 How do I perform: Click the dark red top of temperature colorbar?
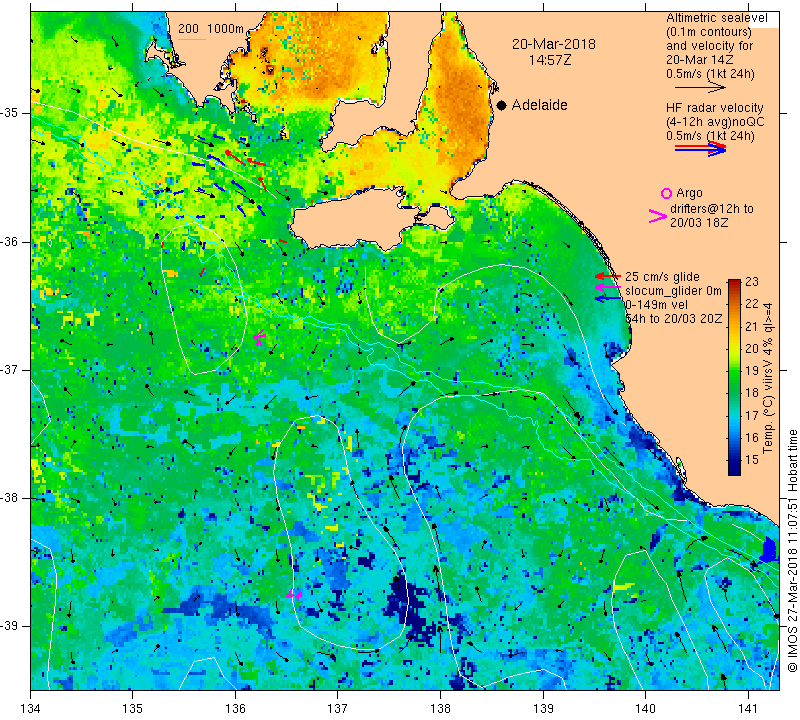(x=734, y=282)
